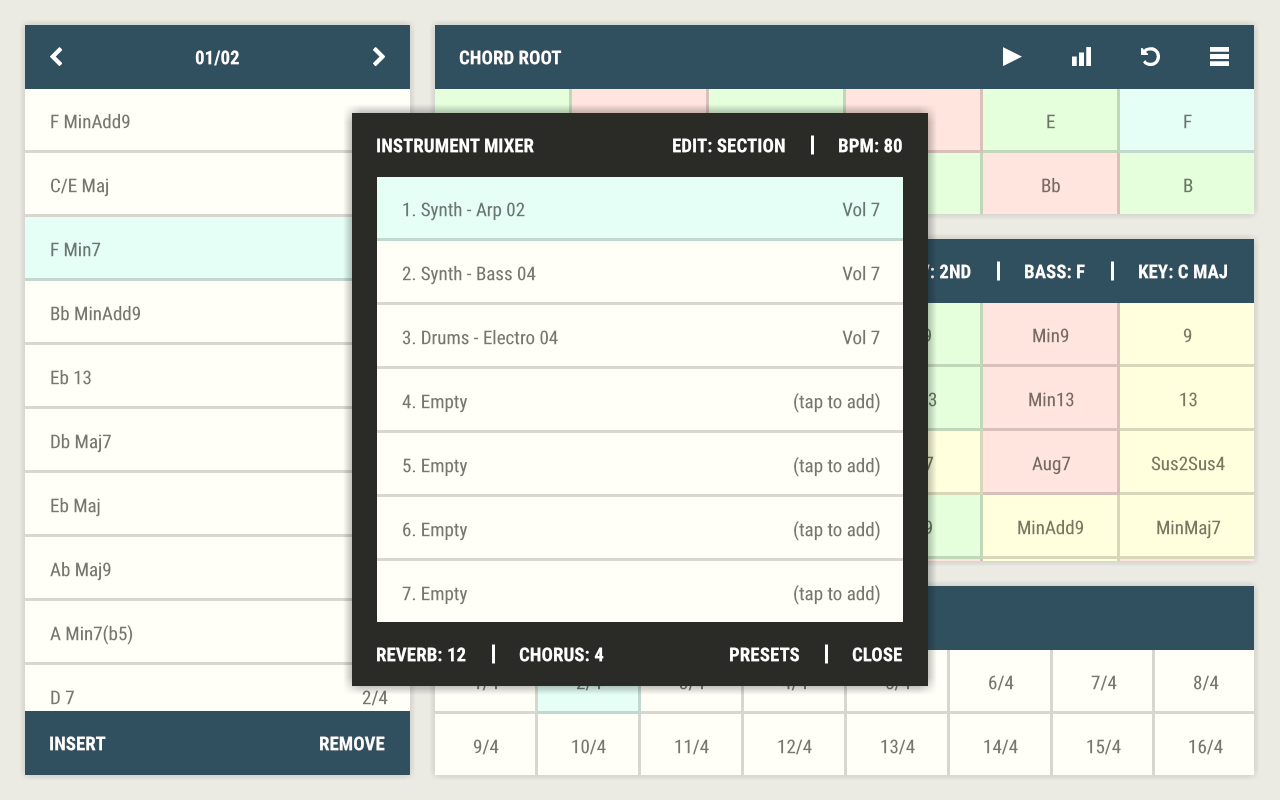The width and height of the screenshot is (1280, 800).
Task: Adjust Vol 7 on Synth - Arp 02
Action: click(861, 209)
